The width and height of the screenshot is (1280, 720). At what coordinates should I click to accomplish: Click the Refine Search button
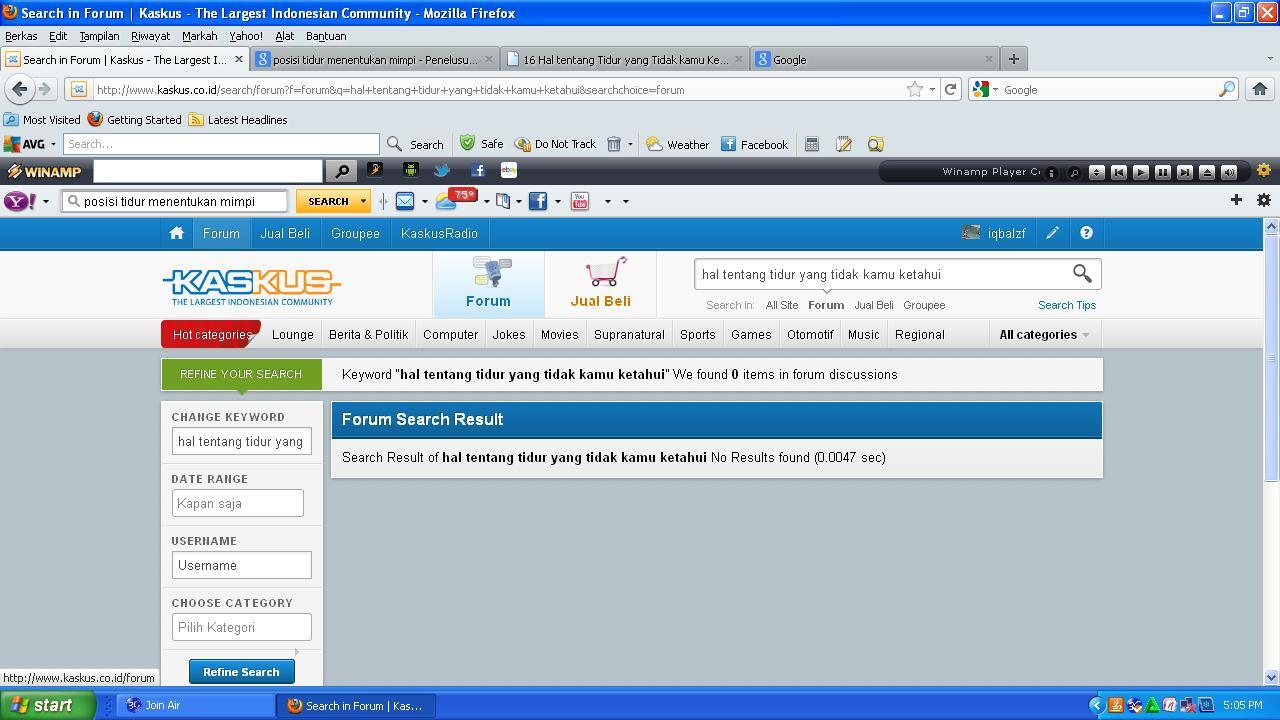241,672
